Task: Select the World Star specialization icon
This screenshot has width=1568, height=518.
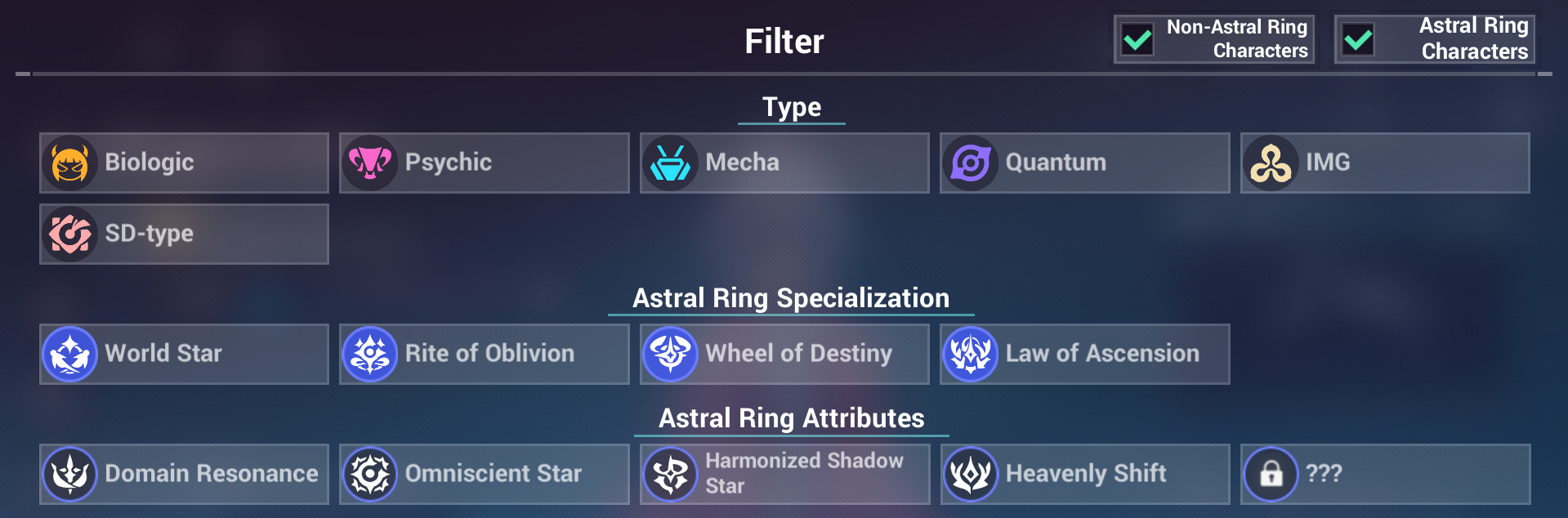Action: (70, 354)
